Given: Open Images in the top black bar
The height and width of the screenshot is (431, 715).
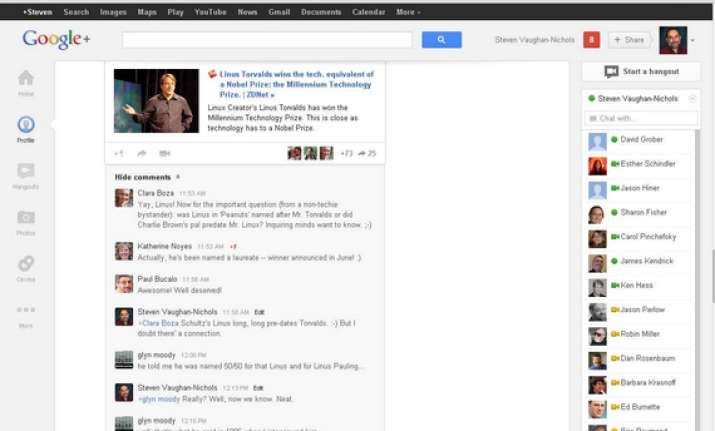Looking at the screenshot, I should (x=113, y=12).
